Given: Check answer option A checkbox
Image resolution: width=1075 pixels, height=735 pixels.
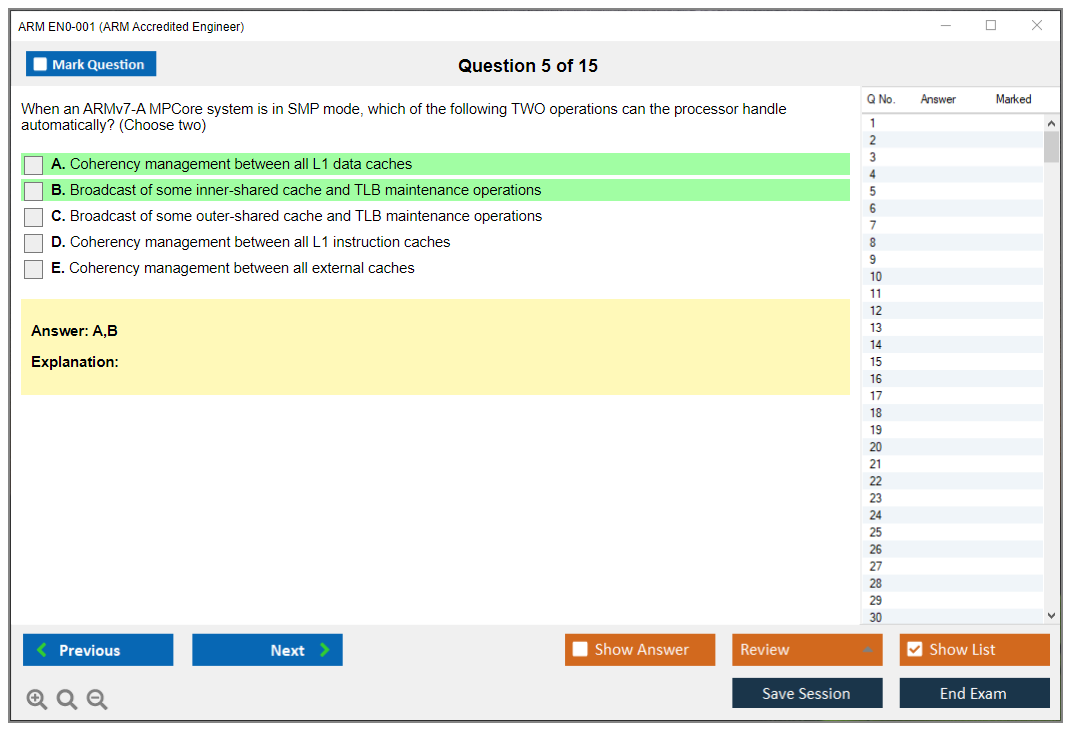Looking at the screenshot, I should pos(33,165).
